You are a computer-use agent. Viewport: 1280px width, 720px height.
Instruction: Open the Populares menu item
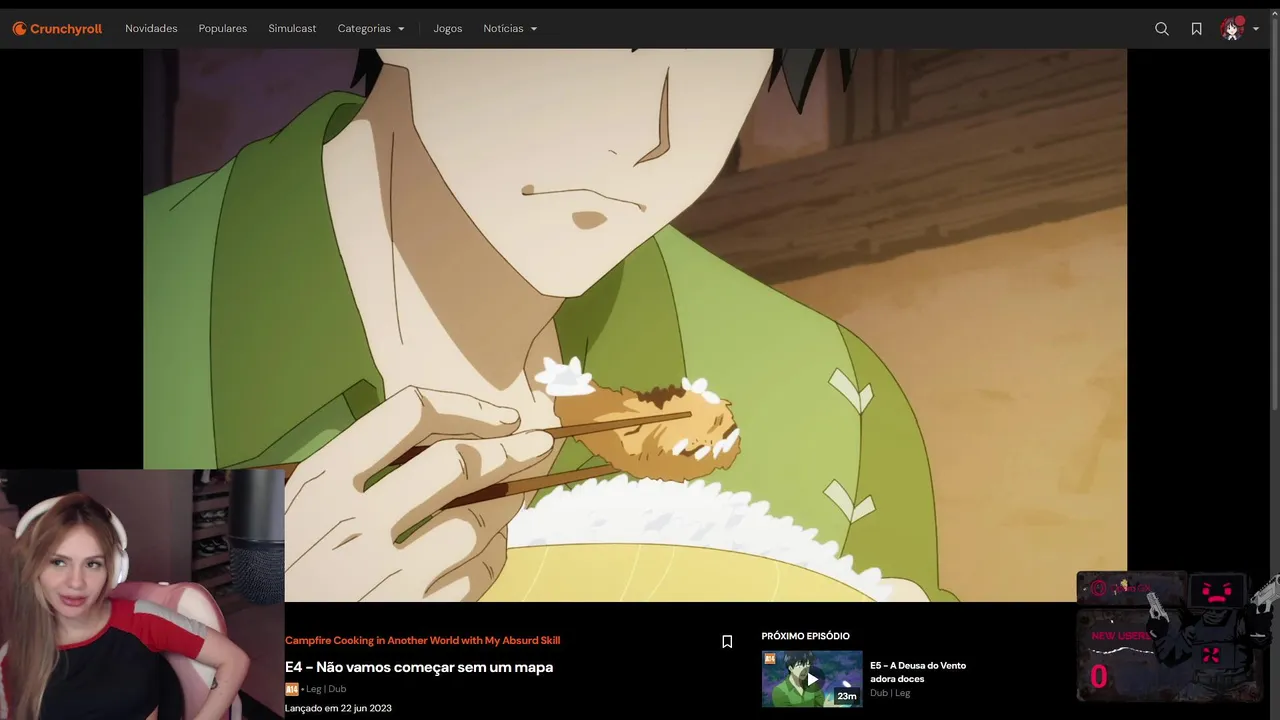tap(223, 29)
